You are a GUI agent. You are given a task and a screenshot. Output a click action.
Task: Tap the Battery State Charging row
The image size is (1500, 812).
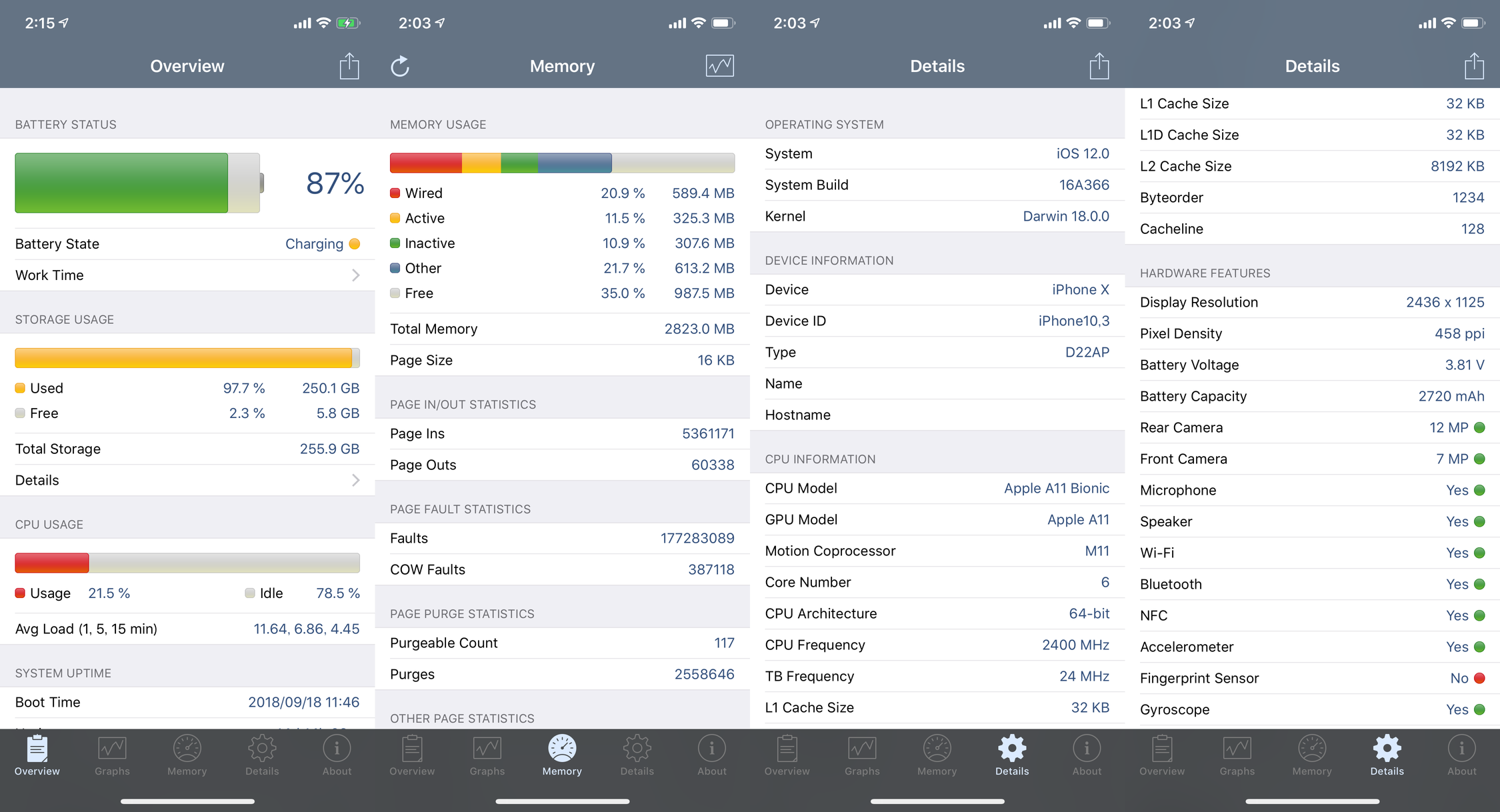187,244
